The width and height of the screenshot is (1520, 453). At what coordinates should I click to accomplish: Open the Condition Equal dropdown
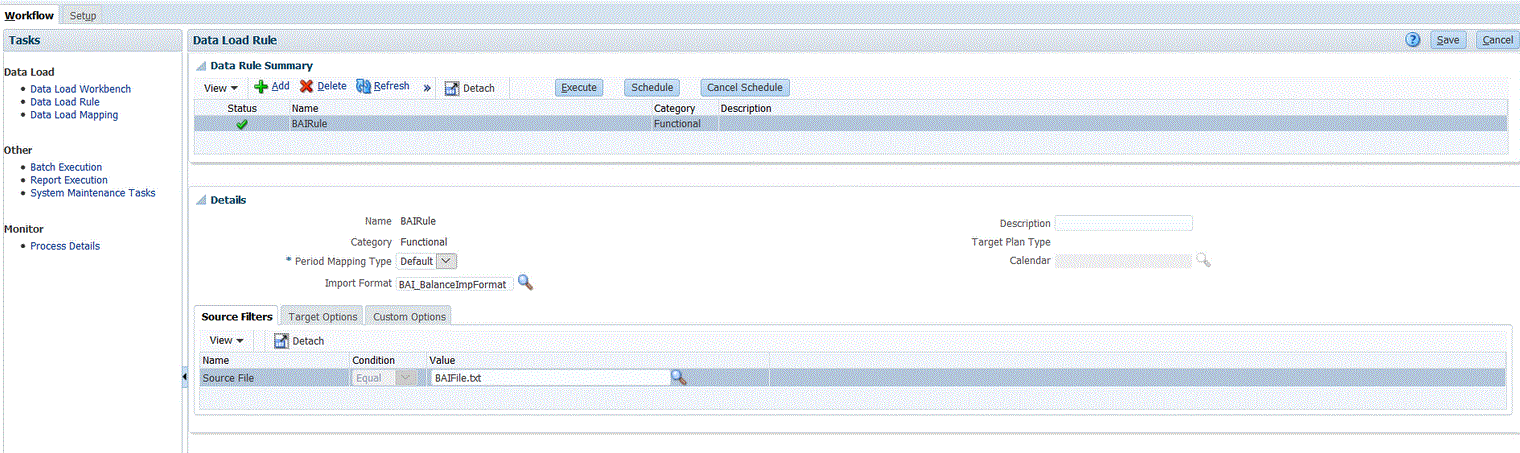tap(405, 378)
